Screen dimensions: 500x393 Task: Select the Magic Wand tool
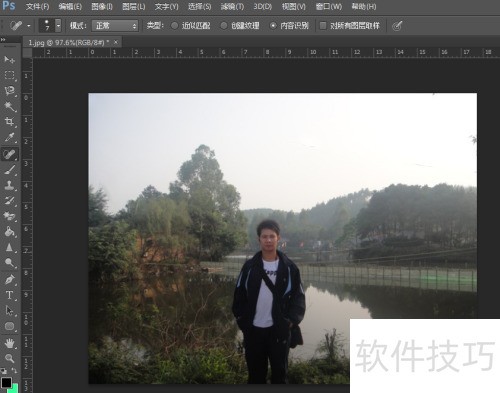click(9, 106)
